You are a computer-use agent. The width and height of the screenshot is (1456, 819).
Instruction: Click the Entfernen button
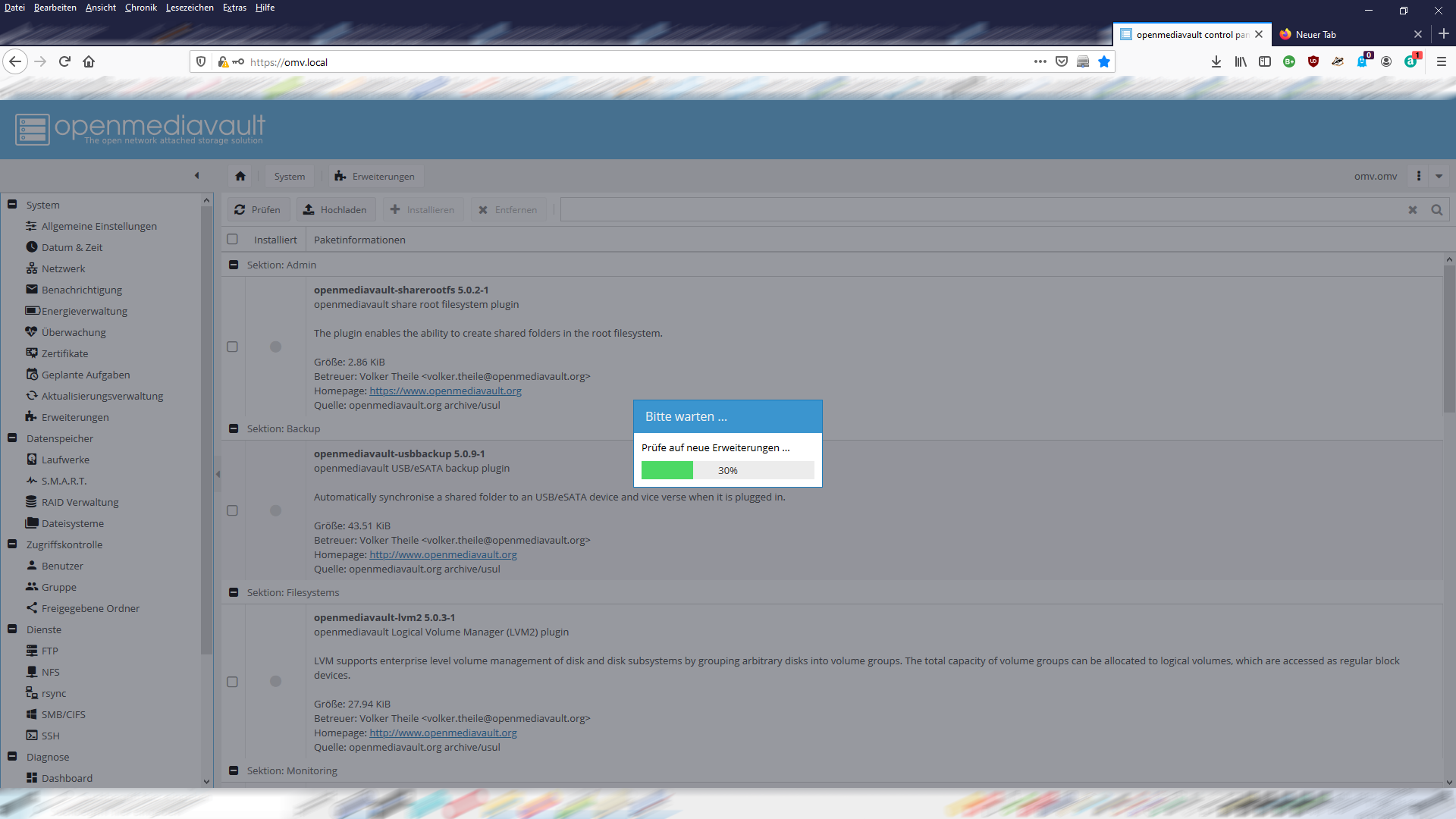[508, 210]
